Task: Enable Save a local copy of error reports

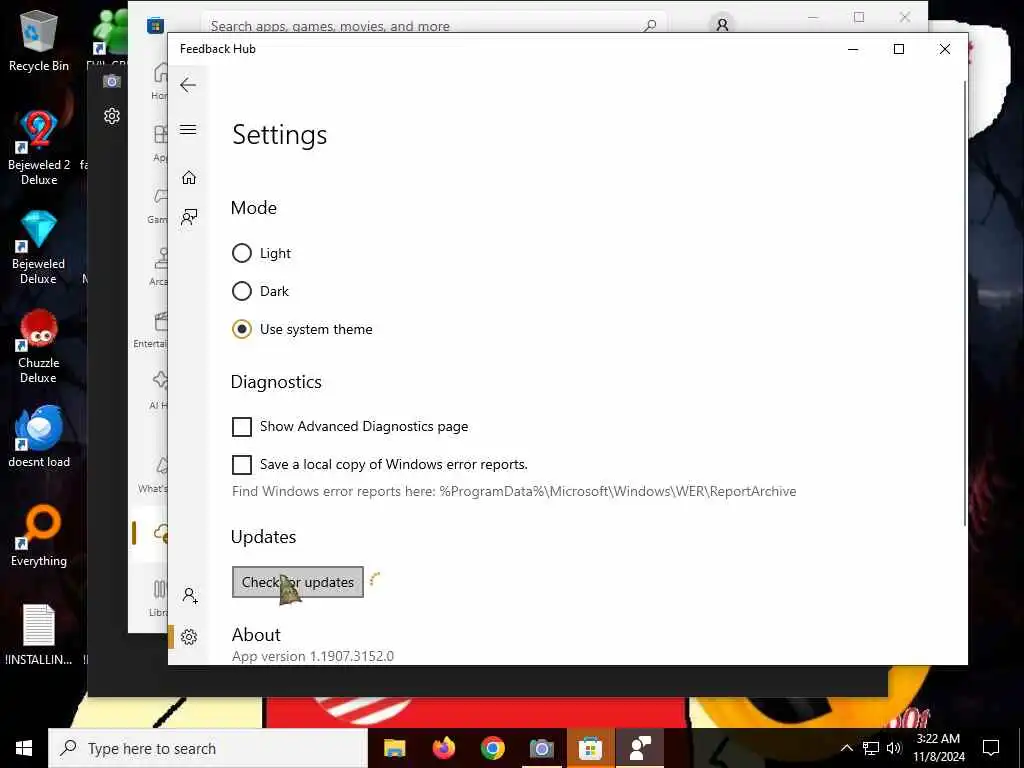Action: 242,464
